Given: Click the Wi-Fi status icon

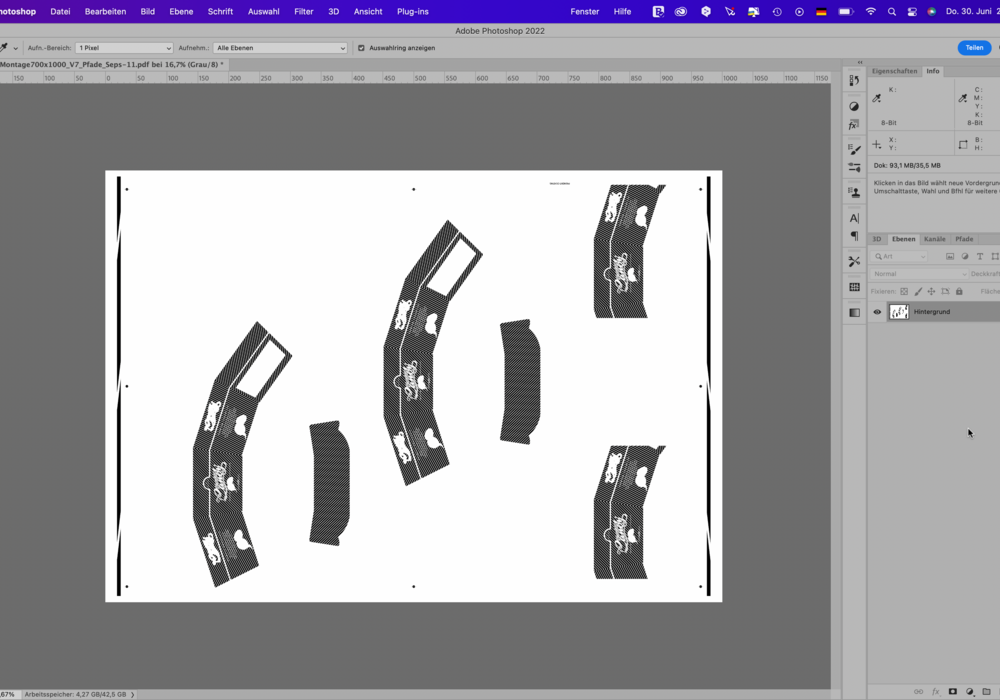Looking at the screenshot, I should click(871, 11).
